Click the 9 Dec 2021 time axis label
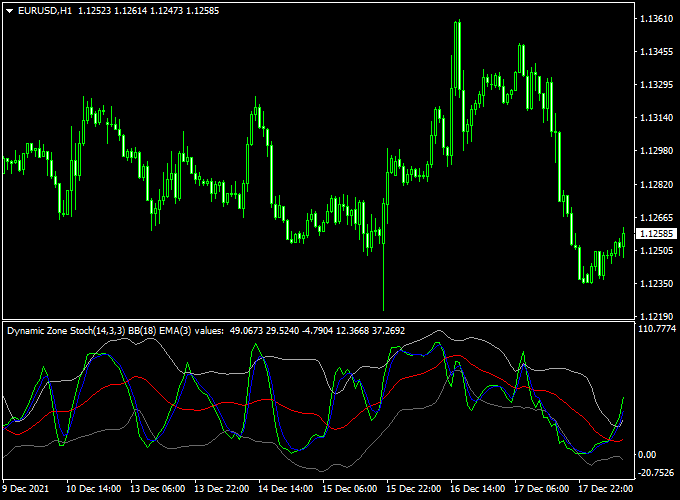This screenshot has height=500, width=680. click(x=26, y=489)
